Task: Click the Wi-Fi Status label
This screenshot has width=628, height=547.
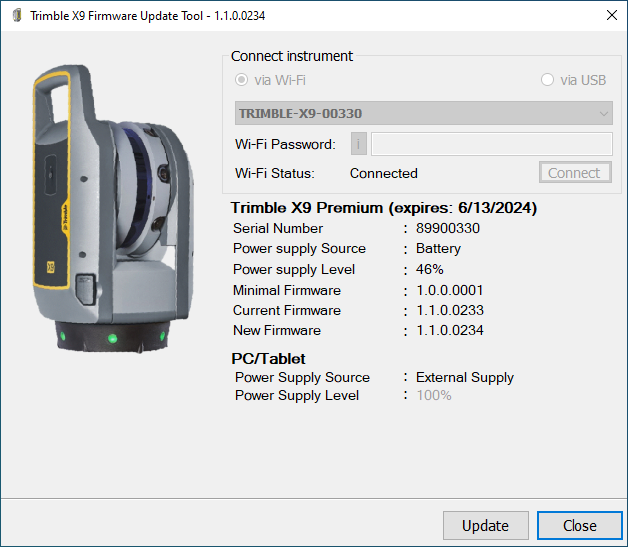Action: pyautogui.click(x=275, y=173)
